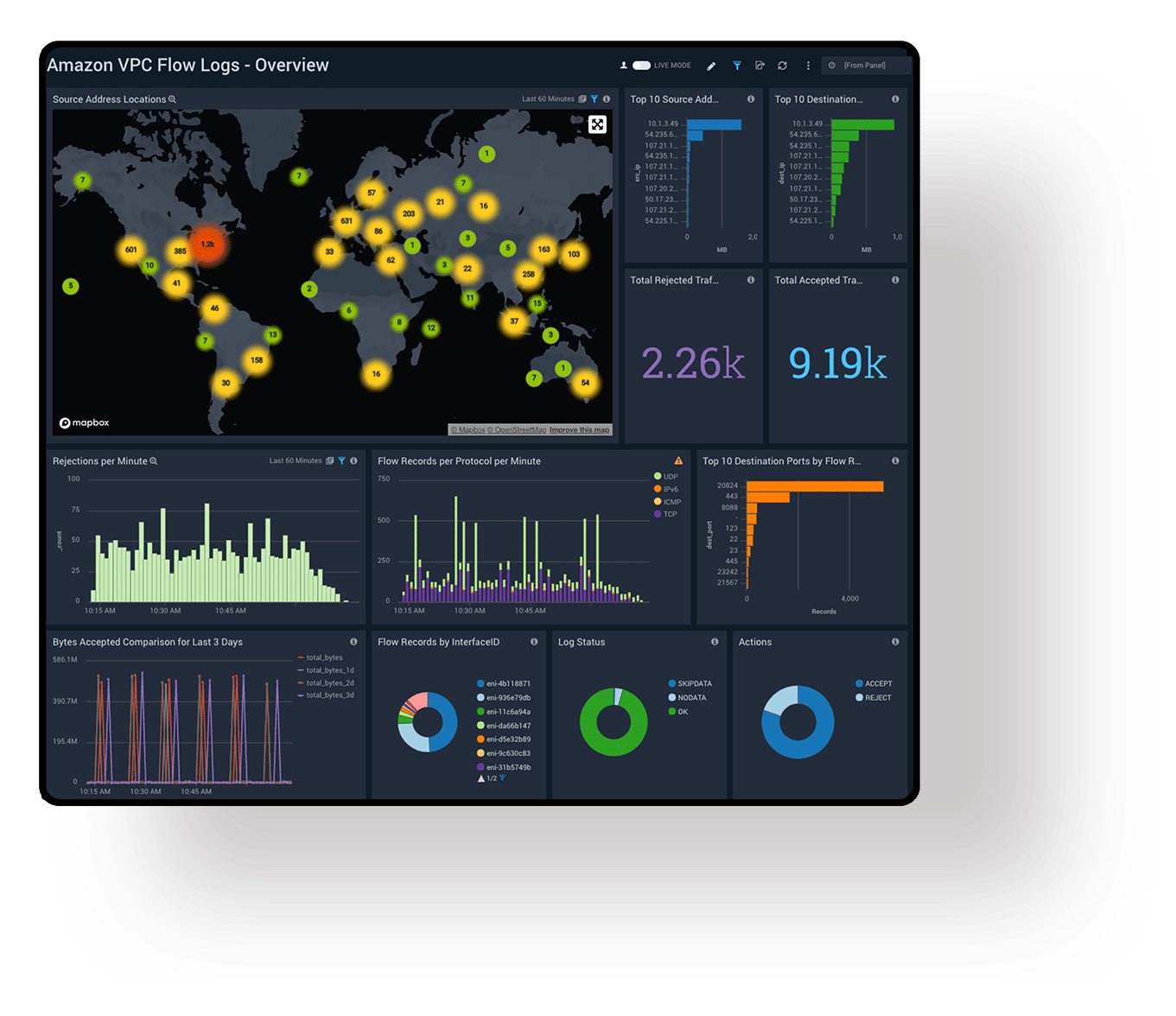Click the red 1.2k cluster on map
This screenshot has height=1016, width=1176.
click(207, 244)
